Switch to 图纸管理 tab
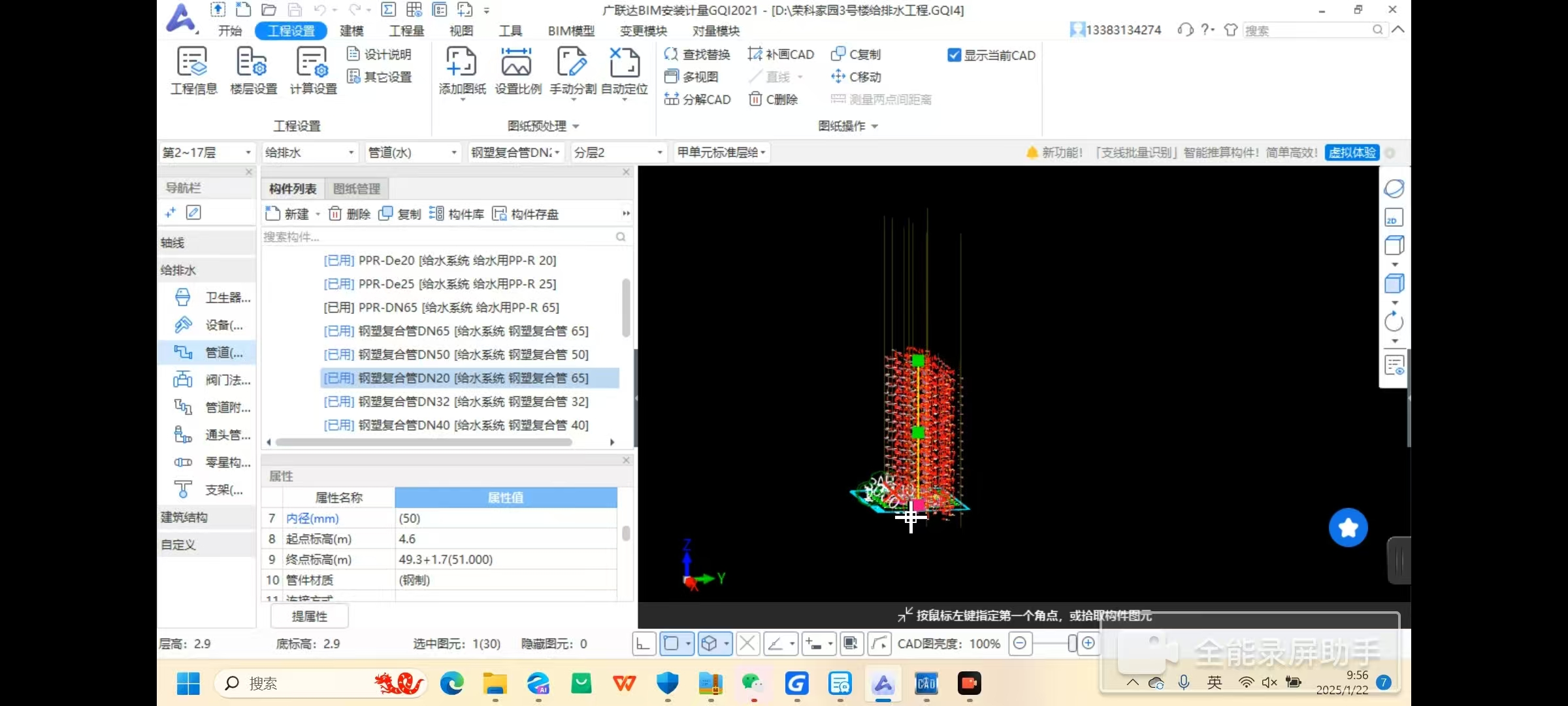 (357, 189)
